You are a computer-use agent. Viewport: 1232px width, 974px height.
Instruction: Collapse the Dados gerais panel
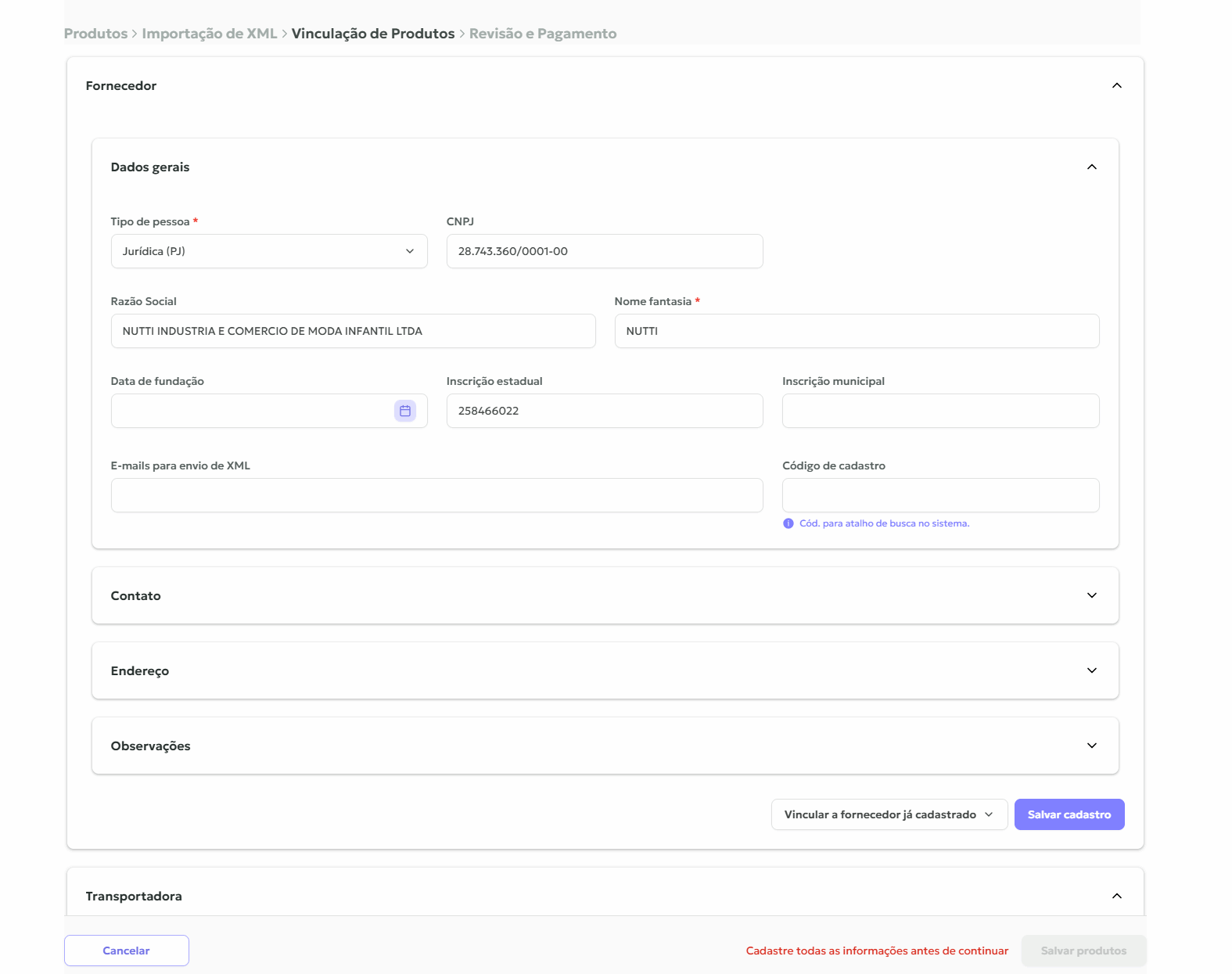[1091, 167]
